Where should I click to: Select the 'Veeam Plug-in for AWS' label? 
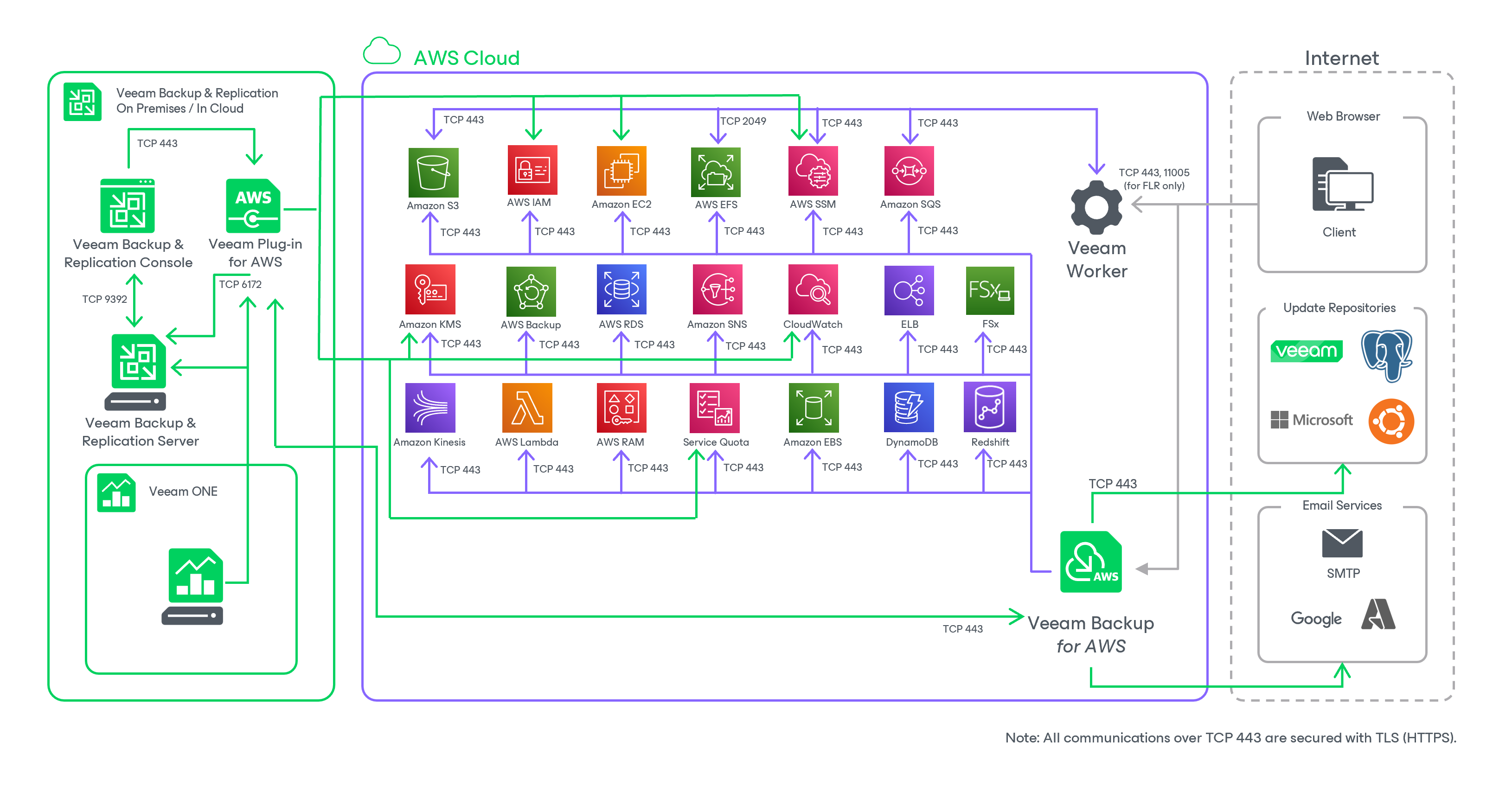(256, 253)
